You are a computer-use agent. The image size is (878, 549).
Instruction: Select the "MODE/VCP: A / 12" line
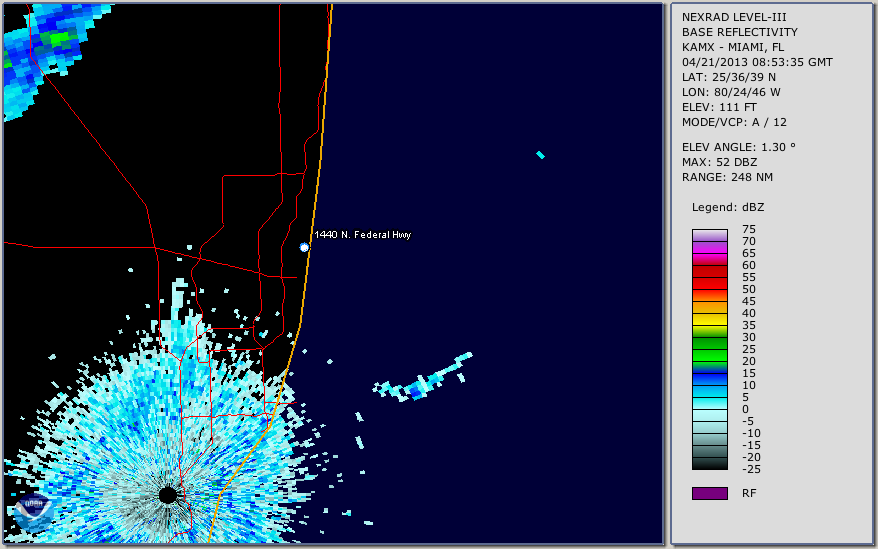click(x=734, y=122)
